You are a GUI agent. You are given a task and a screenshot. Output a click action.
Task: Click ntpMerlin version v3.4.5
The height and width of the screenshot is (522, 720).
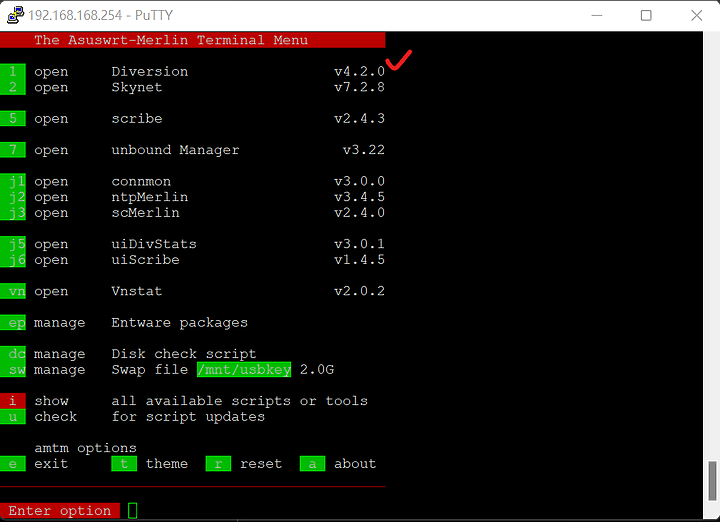(x=359, y=197)
